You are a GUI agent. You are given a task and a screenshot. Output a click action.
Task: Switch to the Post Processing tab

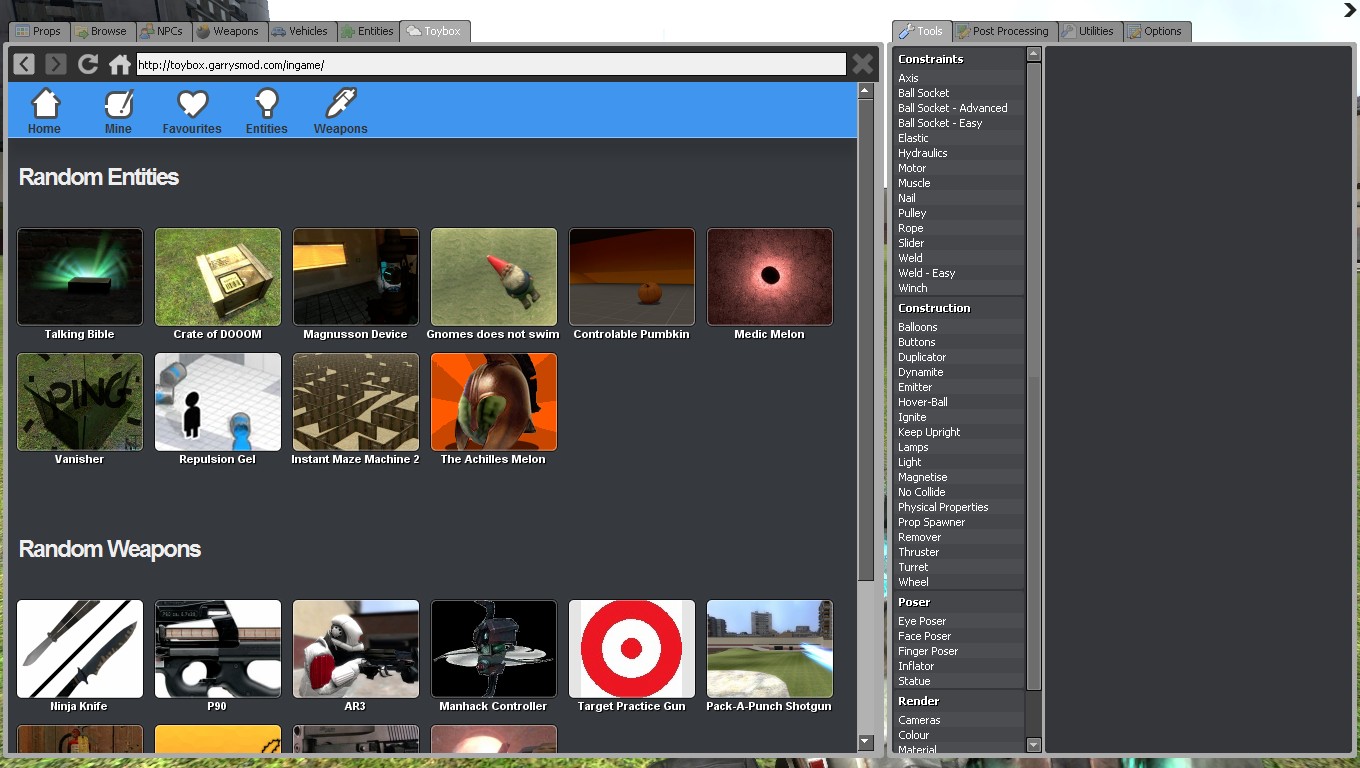tap(1003, 31)
